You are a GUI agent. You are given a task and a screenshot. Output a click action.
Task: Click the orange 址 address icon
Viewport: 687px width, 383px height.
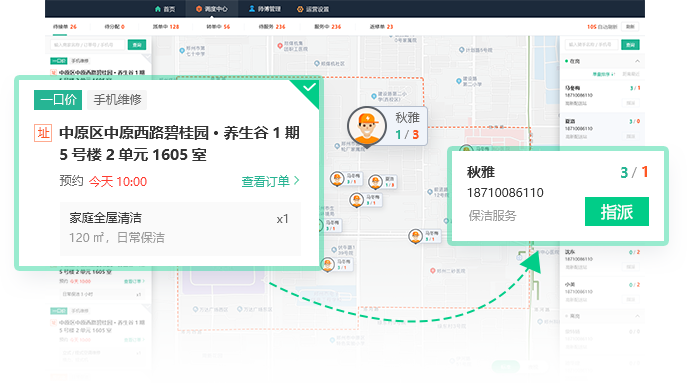click(43, 133)
